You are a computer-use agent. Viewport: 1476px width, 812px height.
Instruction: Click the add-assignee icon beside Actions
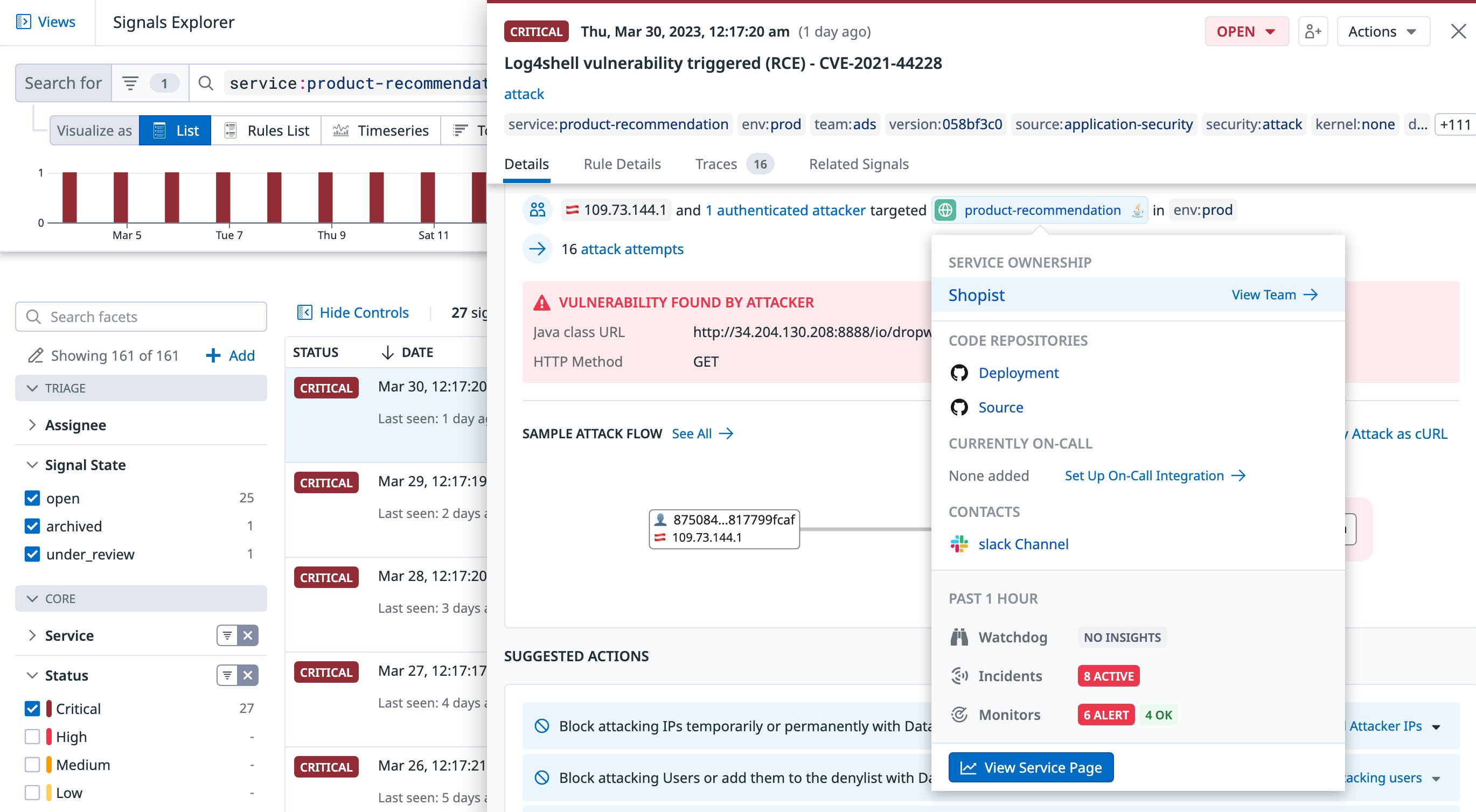point(1313,31)
